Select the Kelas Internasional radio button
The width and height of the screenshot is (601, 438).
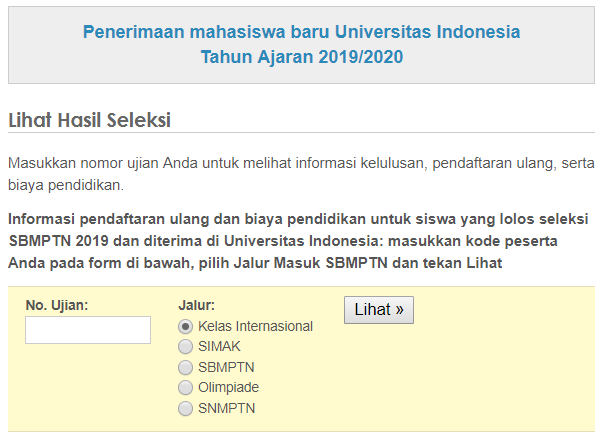point(185,326)
